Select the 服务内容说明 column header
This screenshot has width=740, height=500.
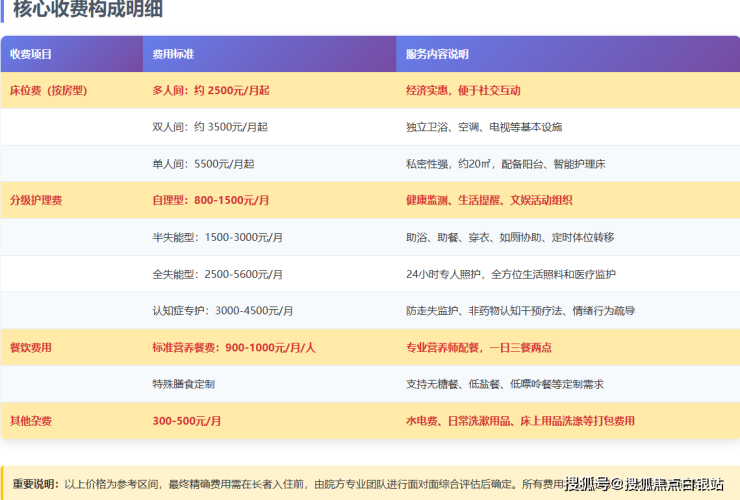point(437,54)
